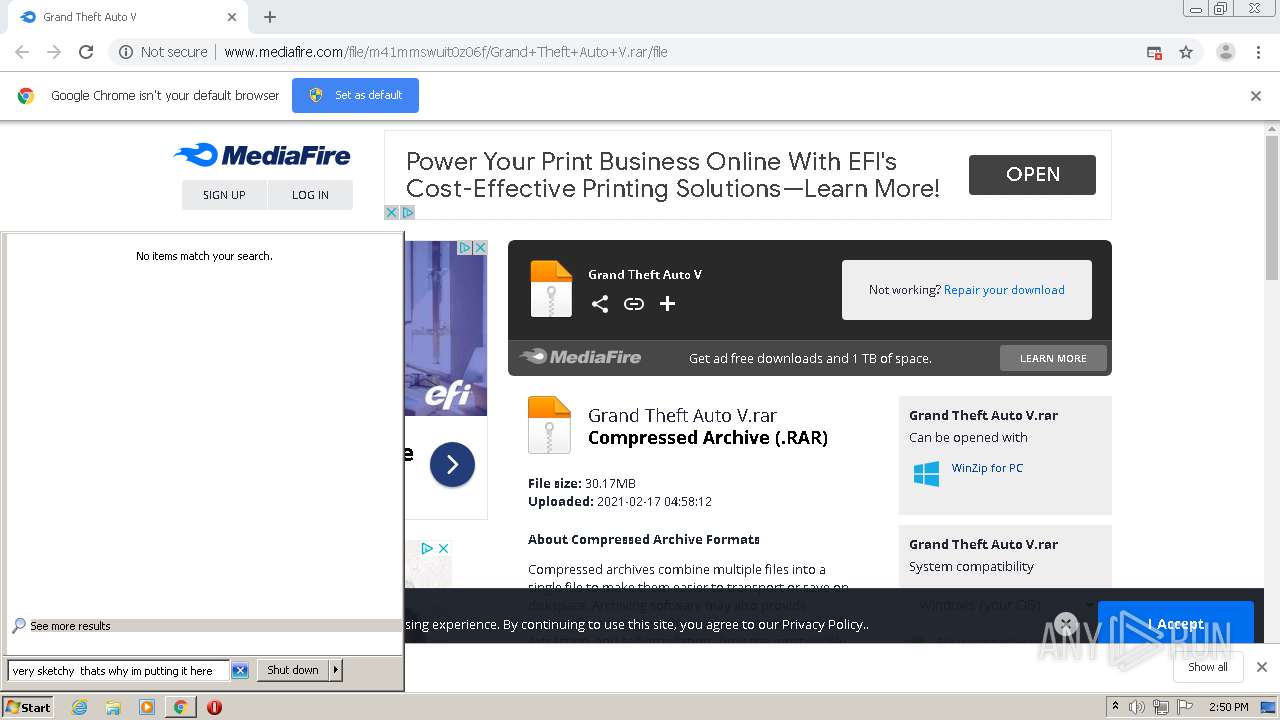Click the address bar URL
The width and height of the screenshot is (1280, 720).
445,52
